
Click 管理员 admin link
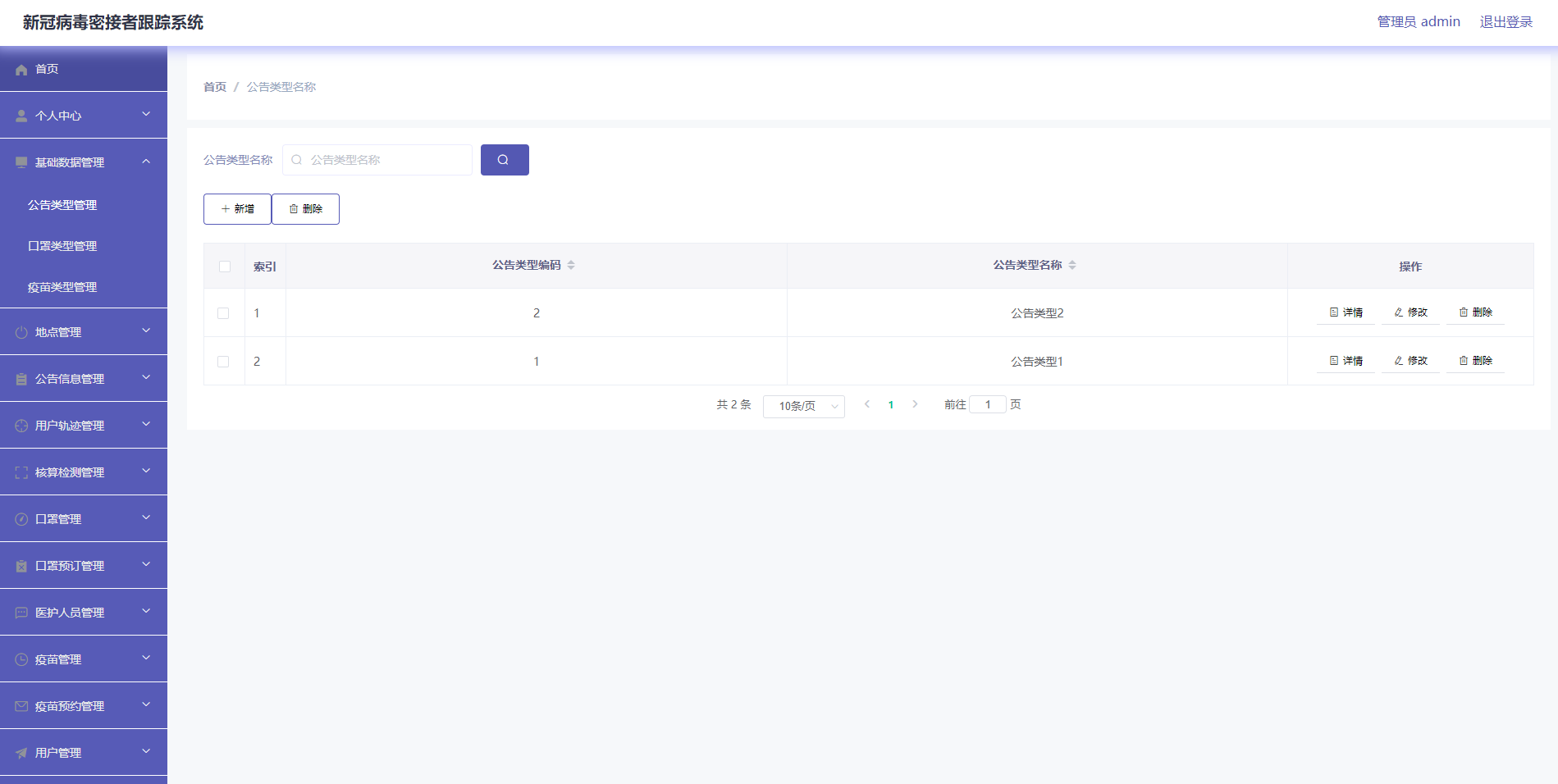1419,22
